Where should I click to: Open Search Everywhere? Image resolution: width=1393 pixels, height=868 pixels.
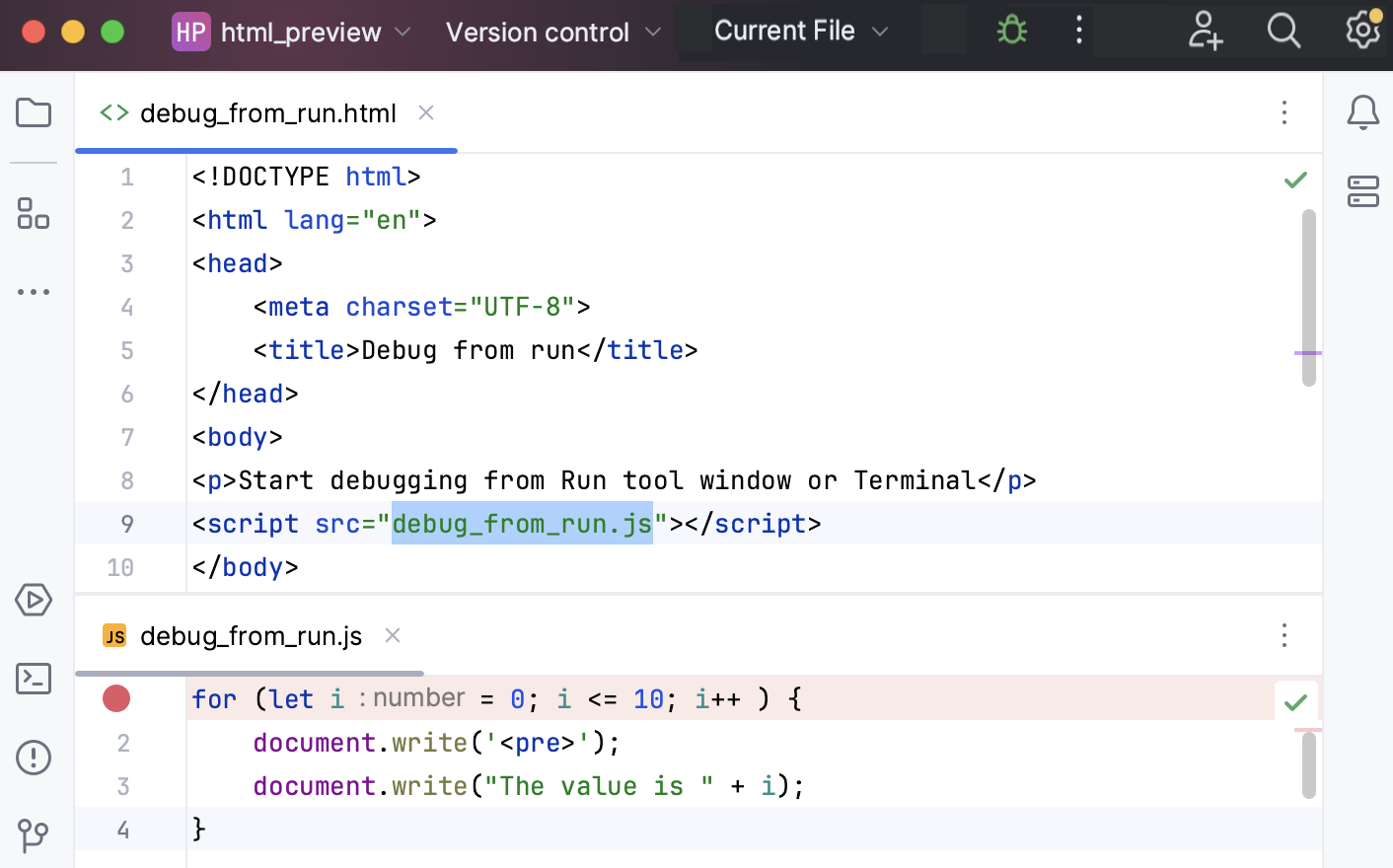pos(1283,31)
